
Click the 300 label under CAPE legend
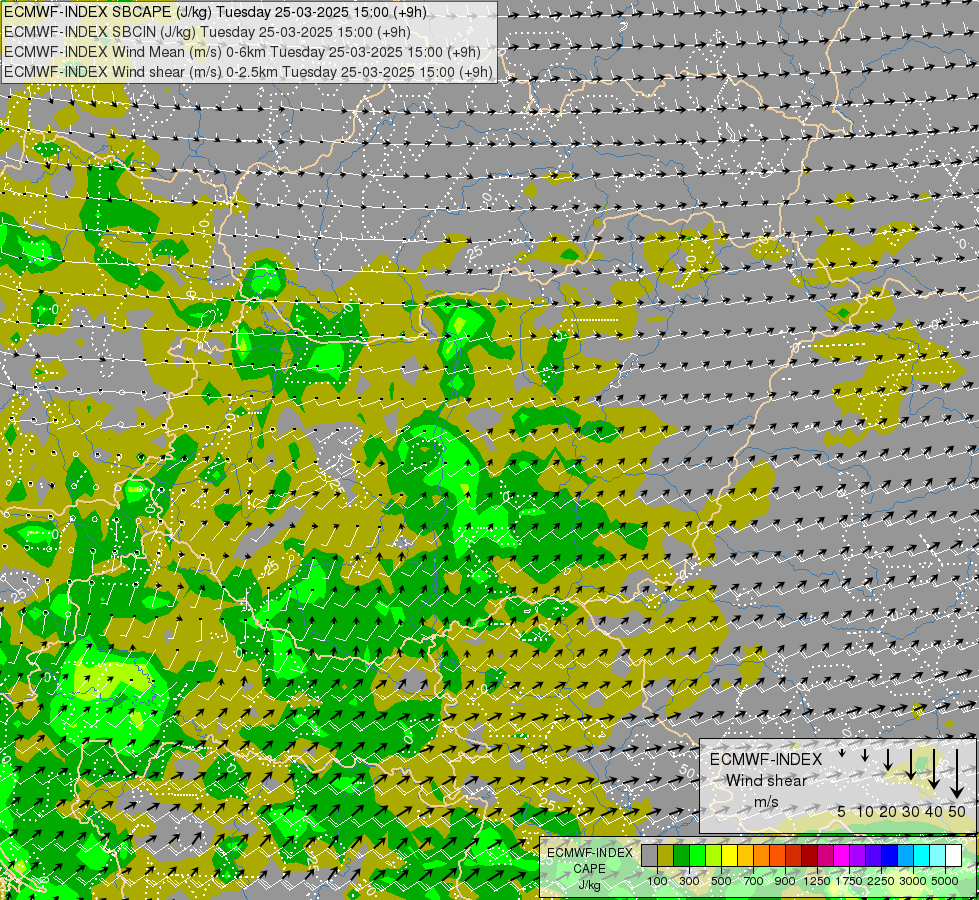[x=689, y=881]
